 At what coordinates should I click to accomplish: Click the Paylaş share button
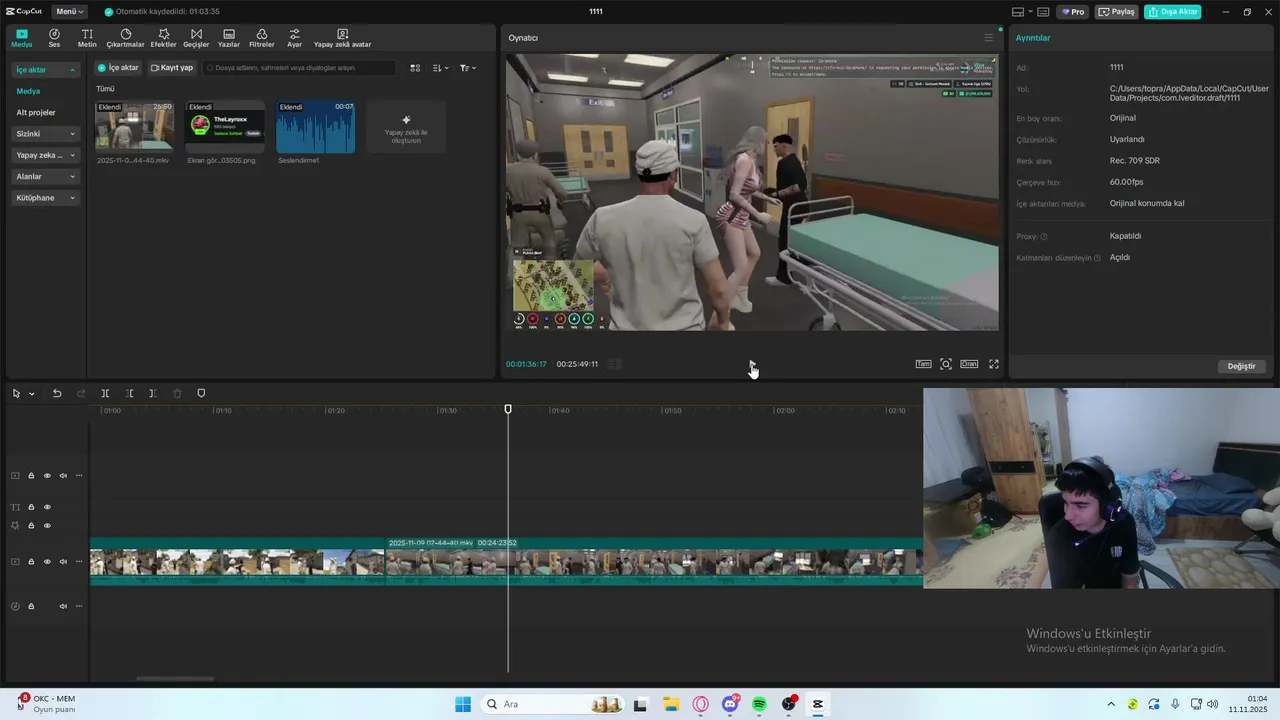[x=1117, y=12]
